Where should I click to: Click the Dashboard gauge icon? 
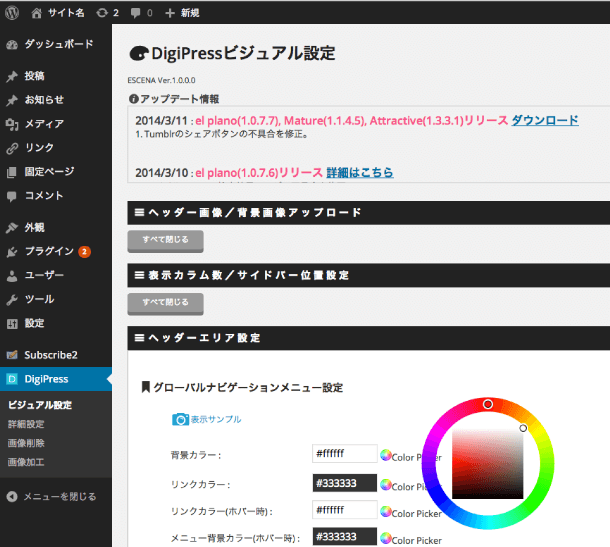click(x=12, y=45)
